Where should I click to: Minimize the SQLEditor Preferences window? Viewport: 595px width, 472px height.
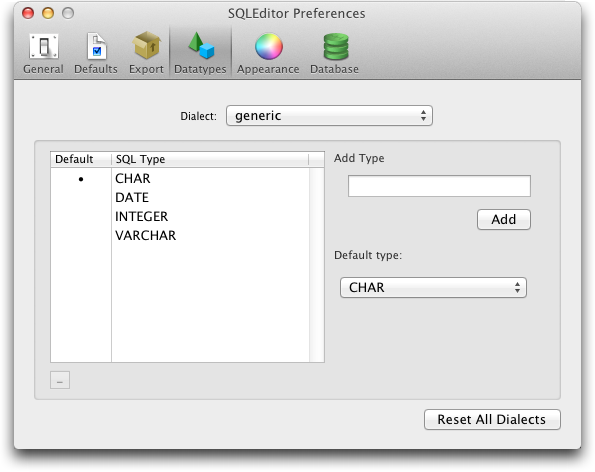tap(48, 13)
